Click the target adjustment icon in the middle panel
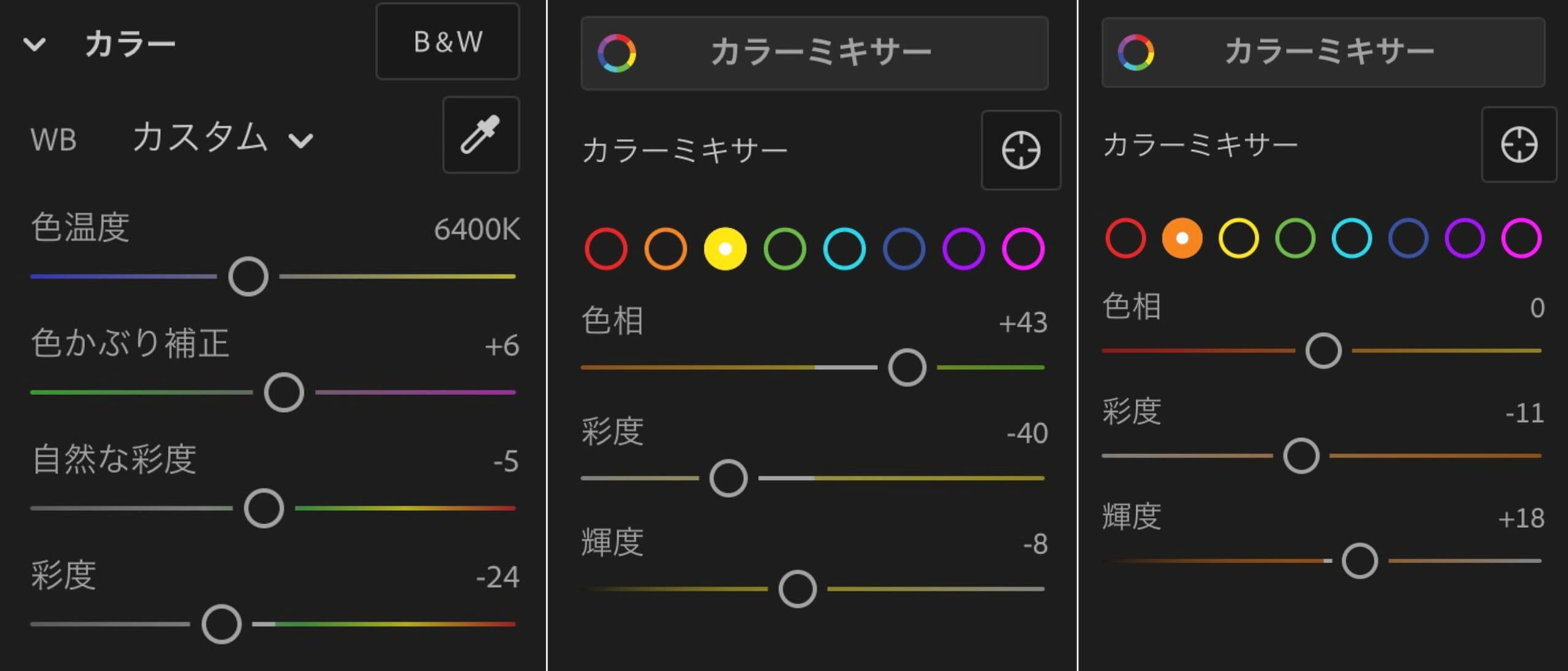The height and width of the screenshot is (671, 1568). point(1020,150)
